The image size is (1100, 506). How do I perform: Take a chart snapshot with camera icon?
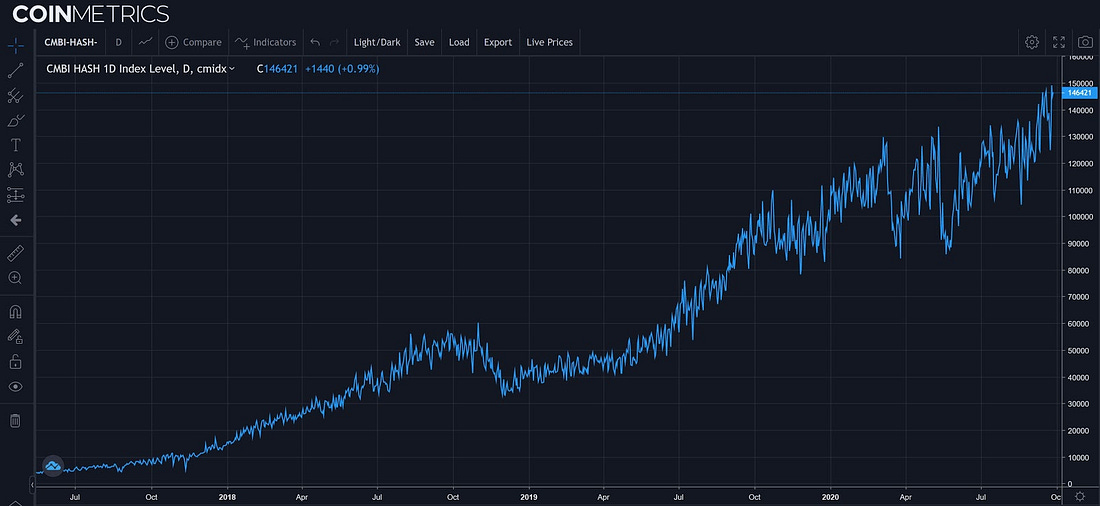[1085, 42]
